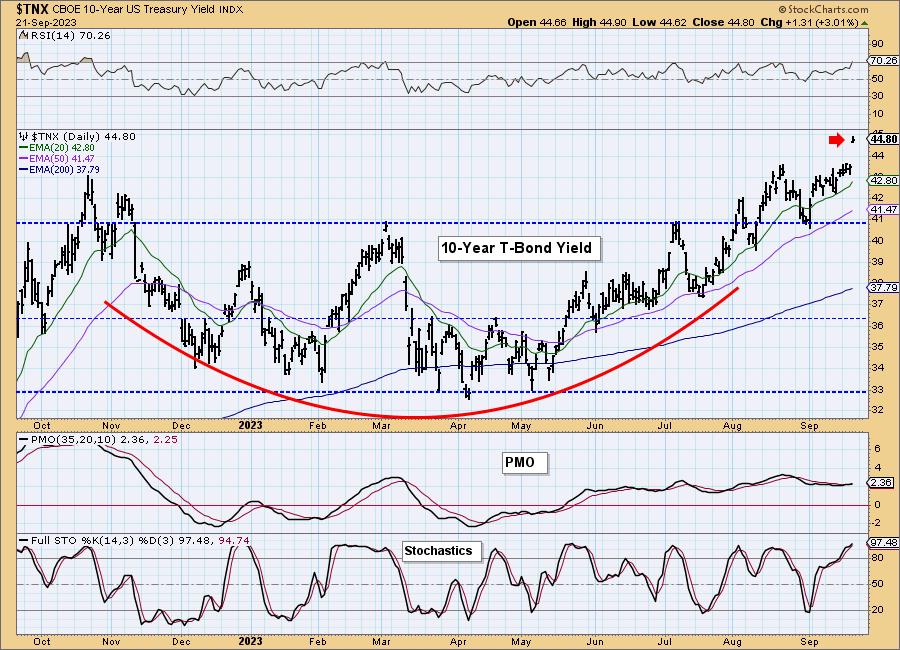Open the StockCharts.com copyright link
Viewport: 900px width, 650px height.
point(823,9)
